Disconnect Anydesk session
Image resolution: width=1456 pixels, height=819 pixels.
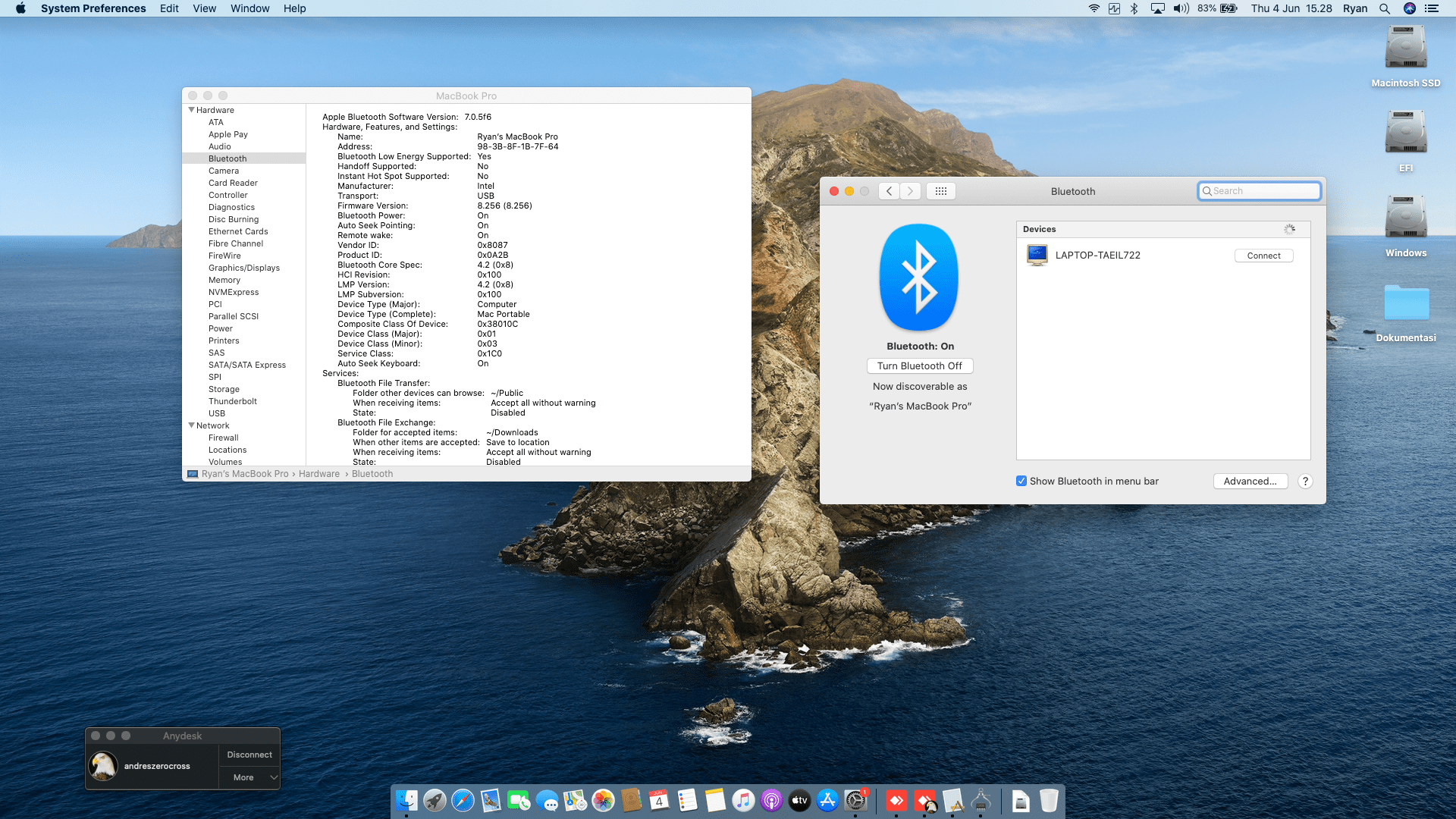tap(249, 755)
